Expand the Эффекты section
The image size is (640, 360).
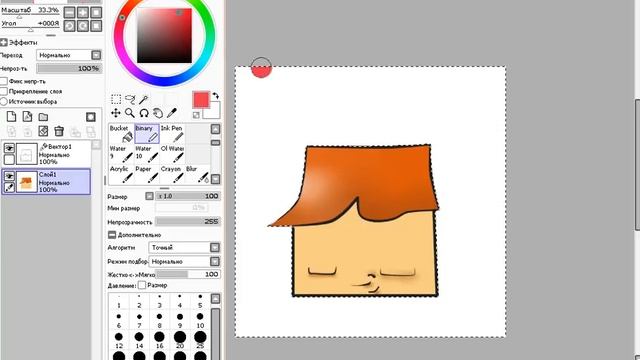(4, 42)
